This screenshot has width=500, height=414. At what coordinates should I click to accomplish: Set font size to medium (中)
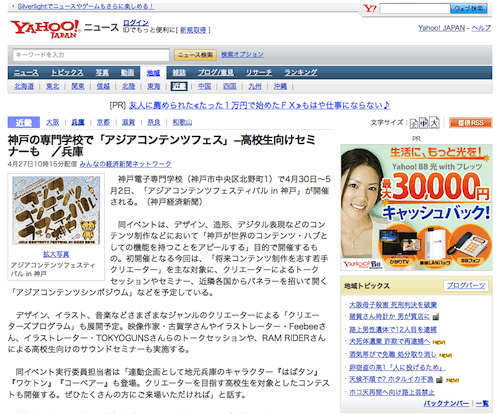(424, 123)
